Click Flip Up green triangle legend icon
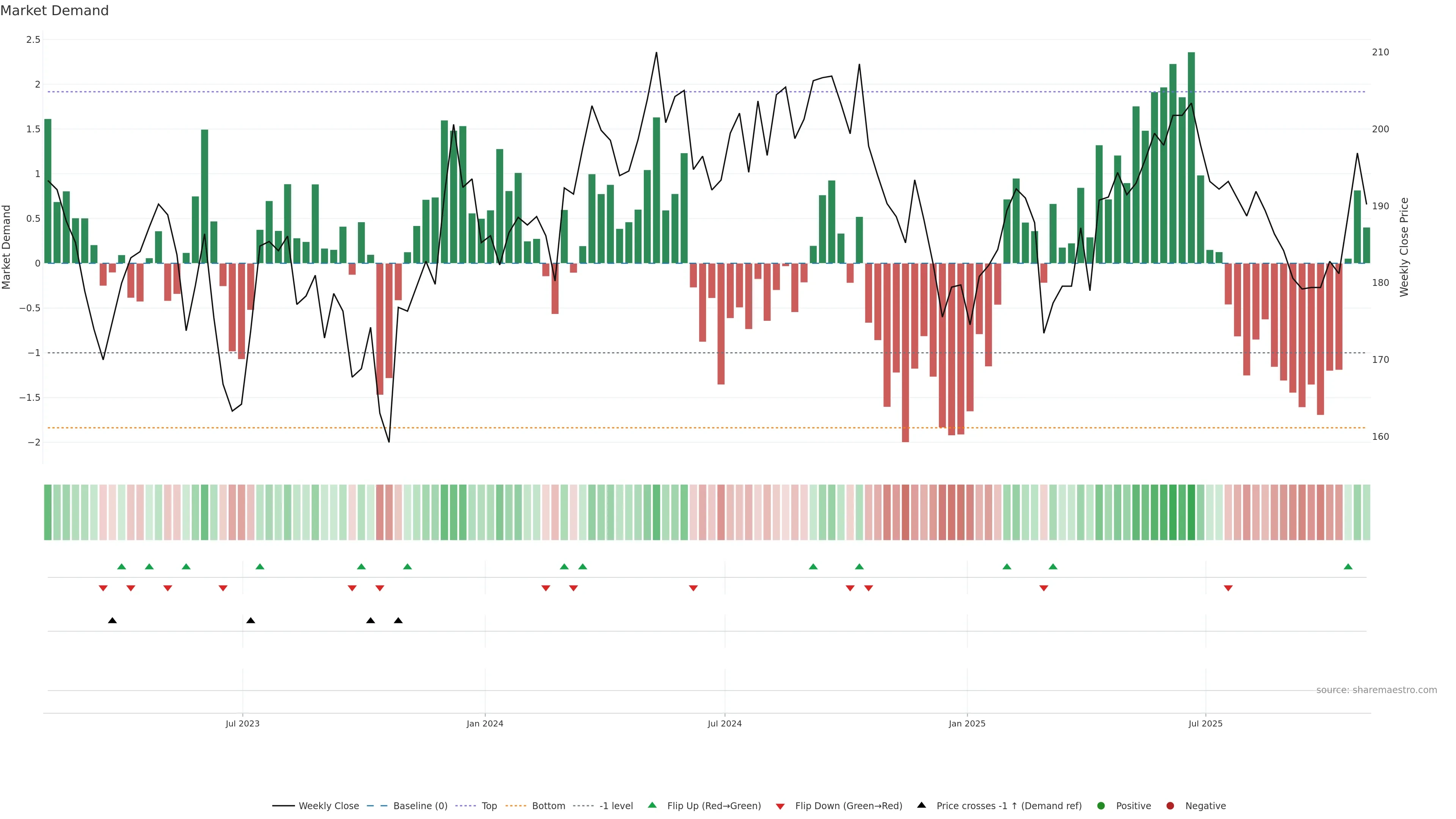Image resolution: width=1456 pixels, height=819 pixels. (x=652, y=805)
